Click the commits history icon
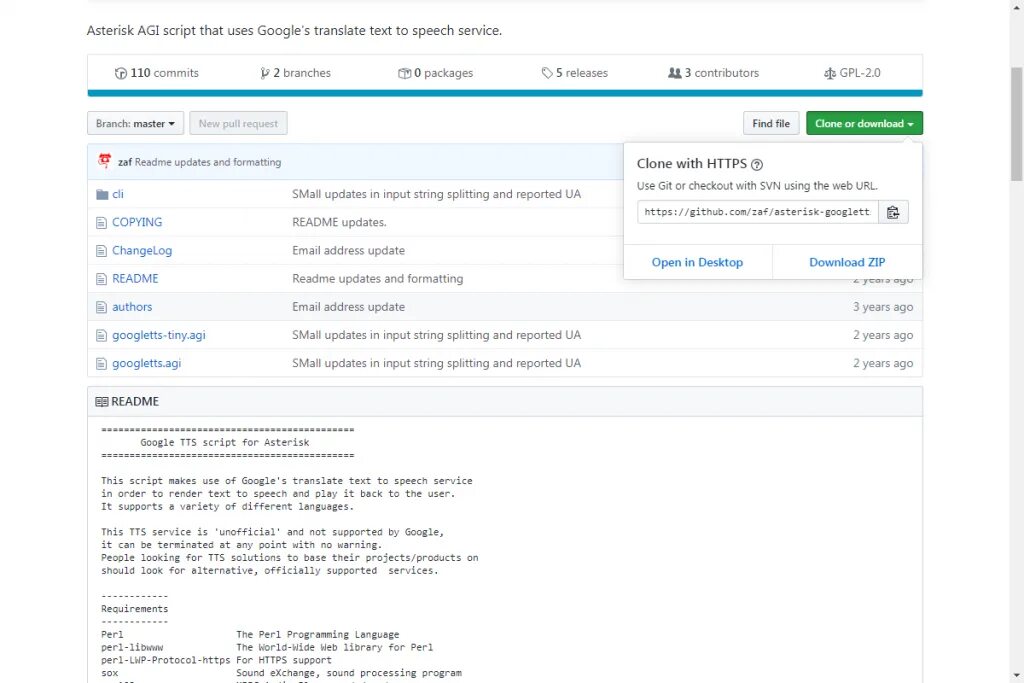Viewport: 1024px width, 683px height. tap(121, 73)
